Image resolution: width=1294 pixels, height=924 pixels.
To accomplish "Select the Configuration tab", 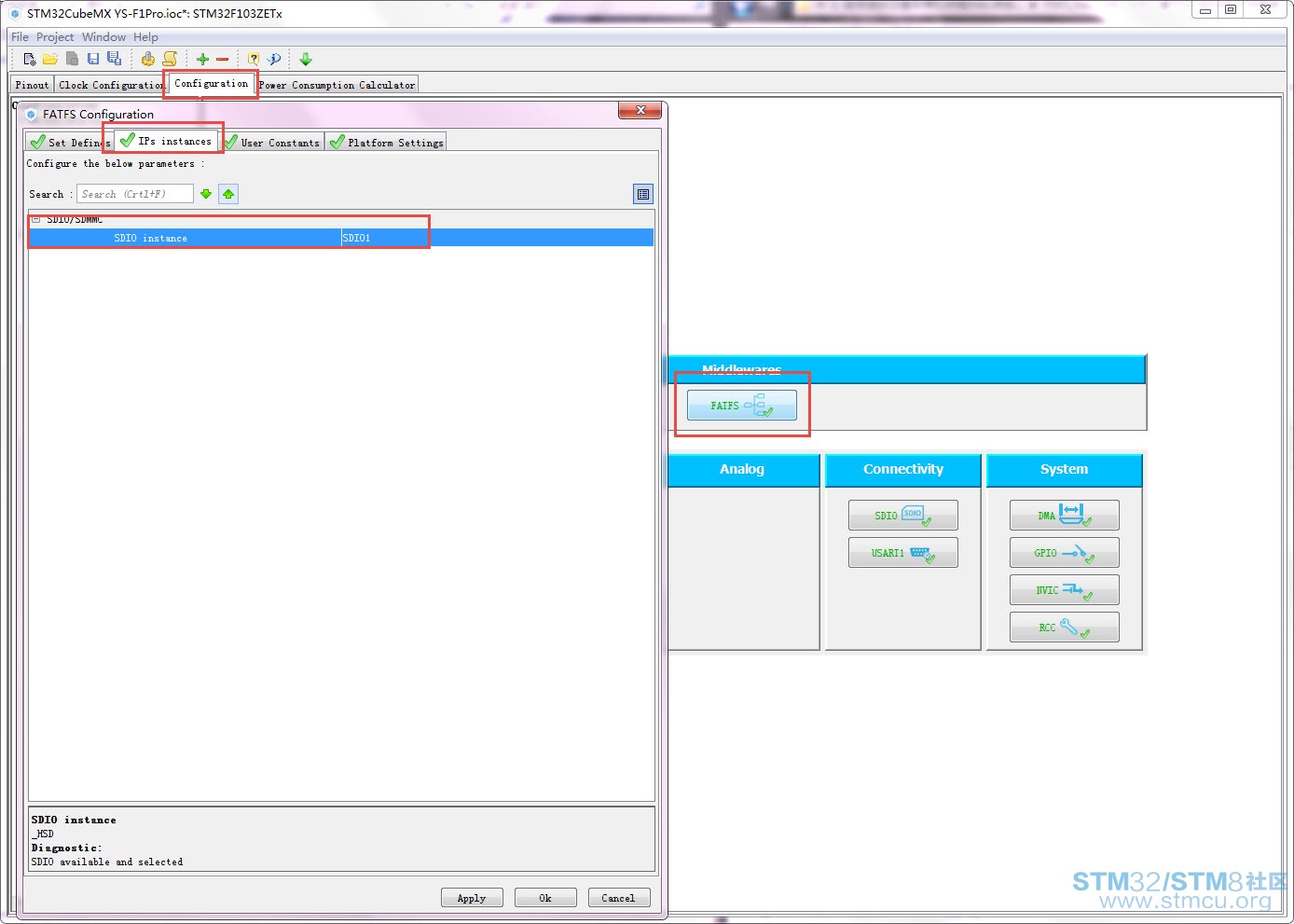I will (212, 83).
